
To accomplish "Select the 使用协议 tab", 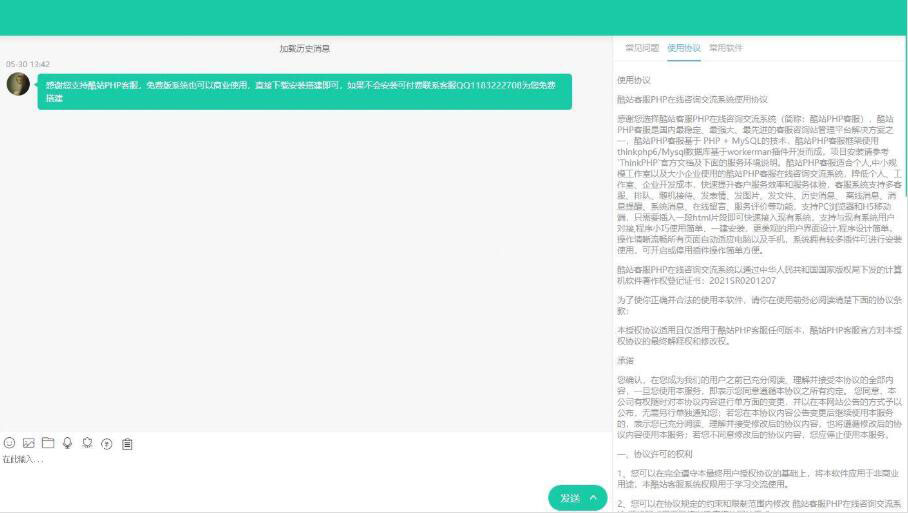I will (x=684, y=48).
